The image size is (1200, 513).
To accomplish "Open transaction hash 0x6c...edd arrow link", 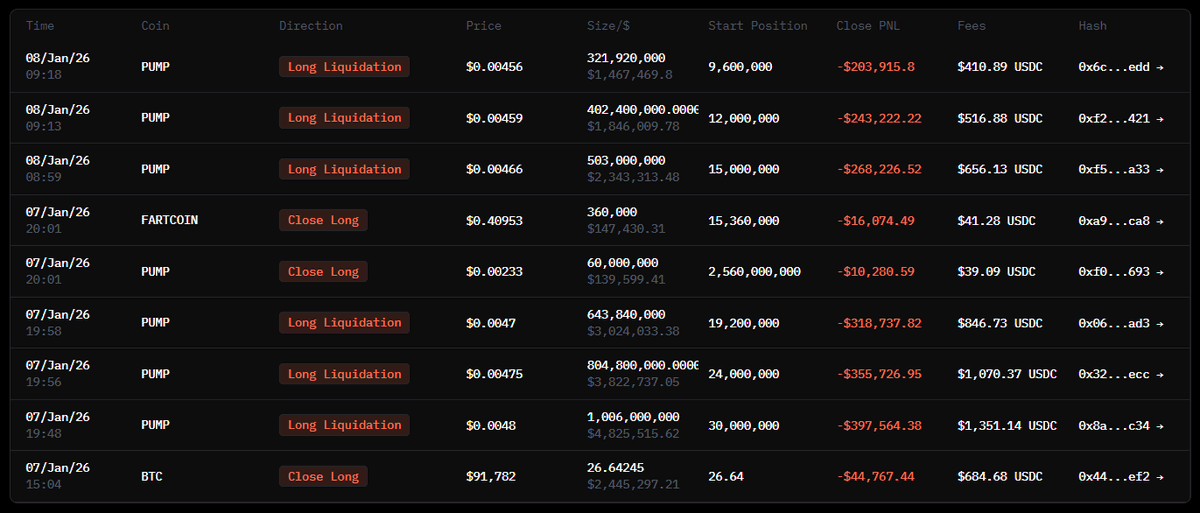I will point(1120,67).
